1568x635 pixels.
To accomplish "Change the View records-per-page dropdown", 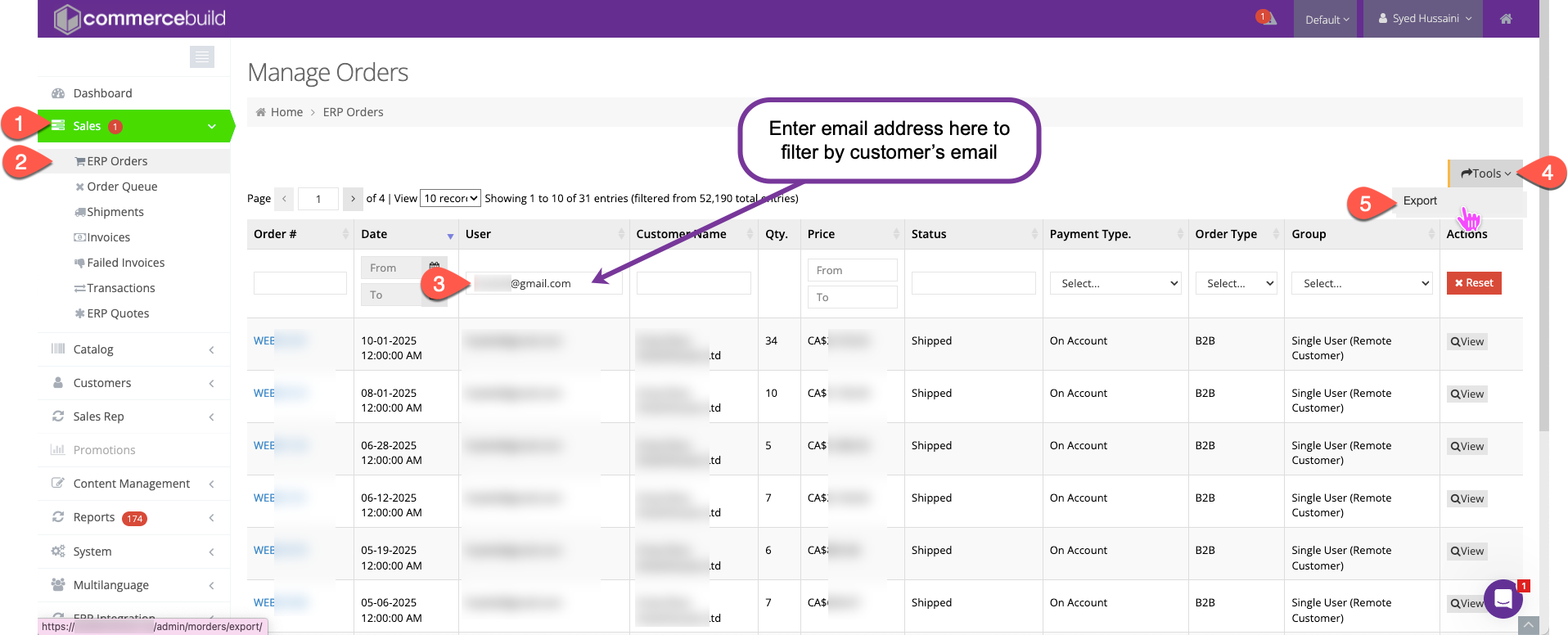I will click(x=450, y=198).
